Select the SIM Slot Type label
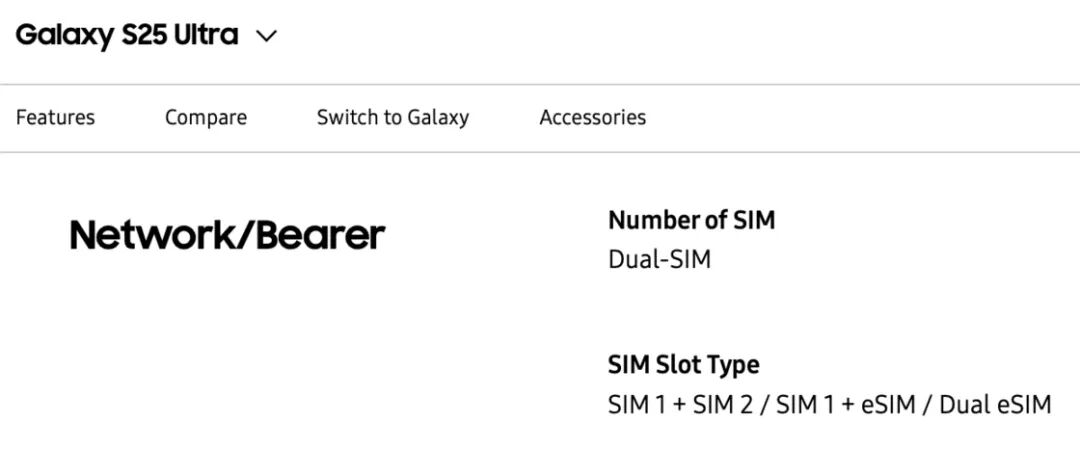The image size is (1080, 449). 683,365
